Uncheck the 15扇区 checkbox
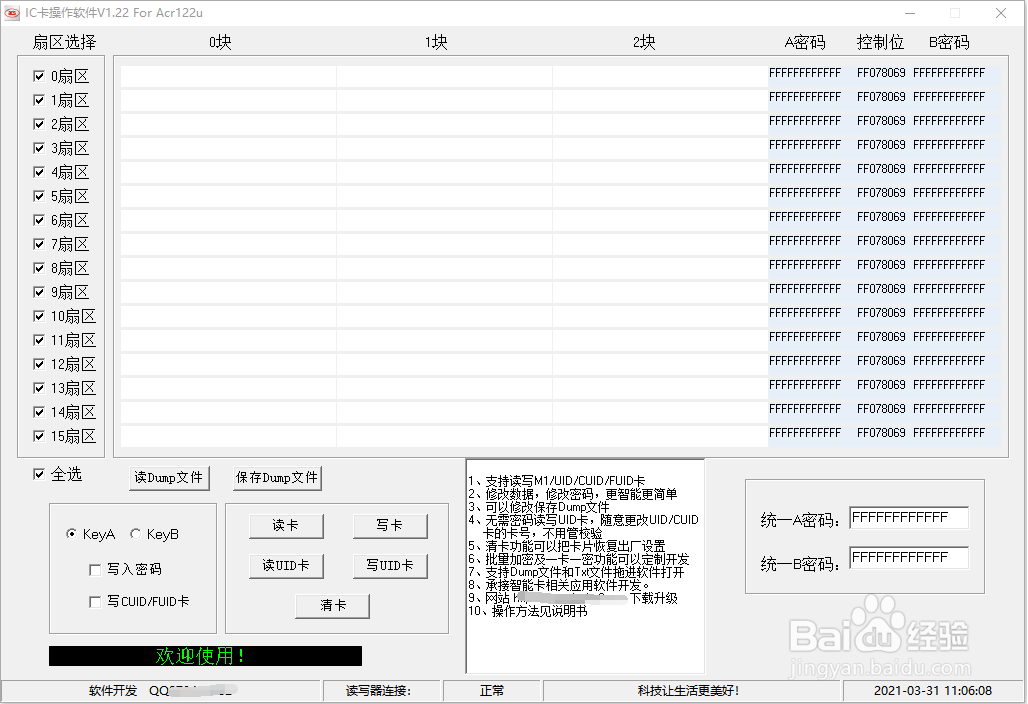This screenshot has width=1028, height=704. 39,436
